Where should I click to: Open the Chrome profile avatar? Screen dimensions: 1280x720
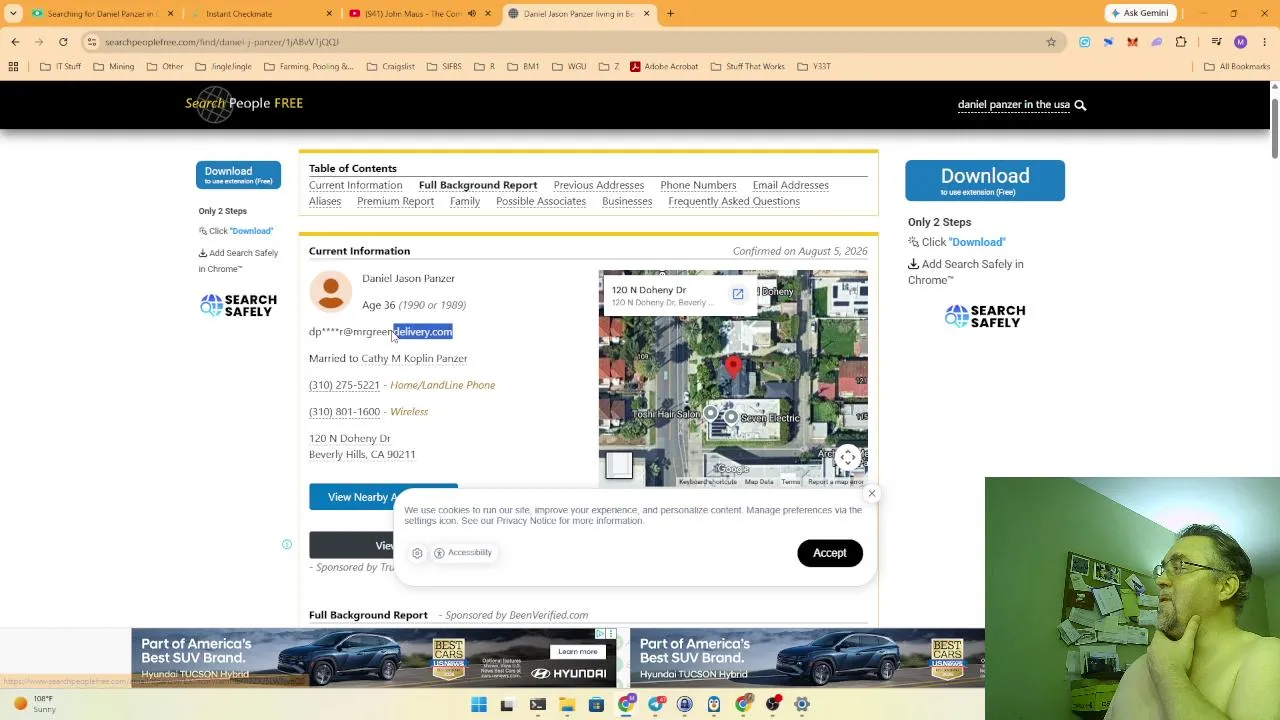[1240, 42]
